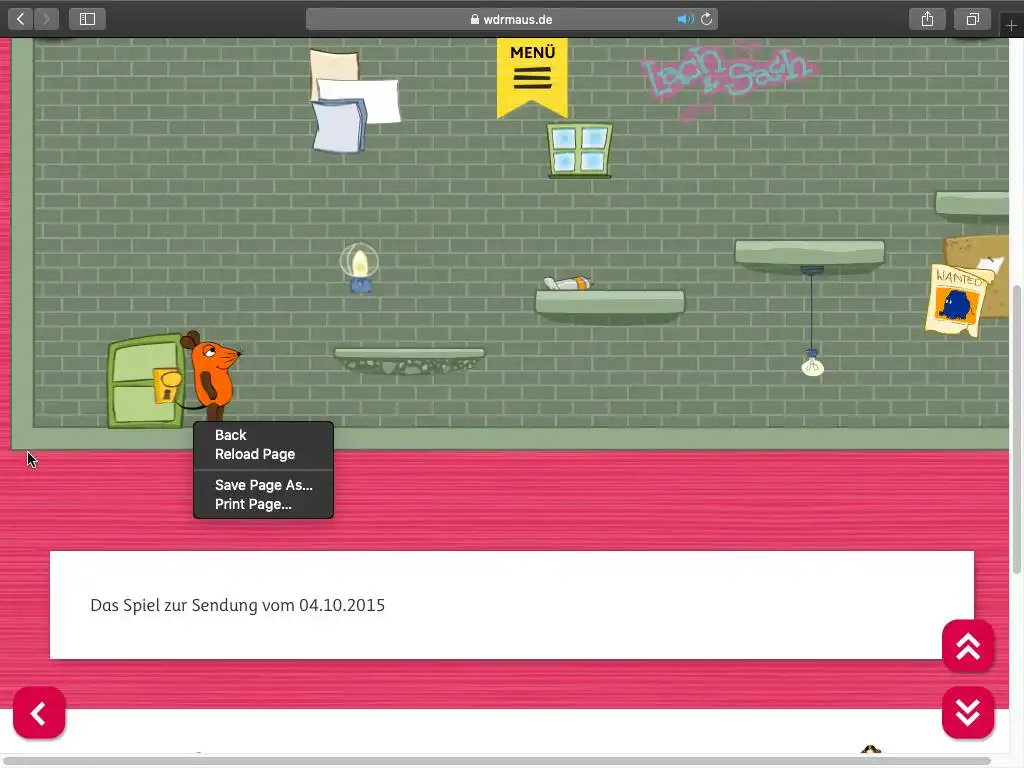Image resolution: width=1024 pixels, height=768 pixels.
Task: Click the wdrmaus.de address field
Action: click(511, 19)
